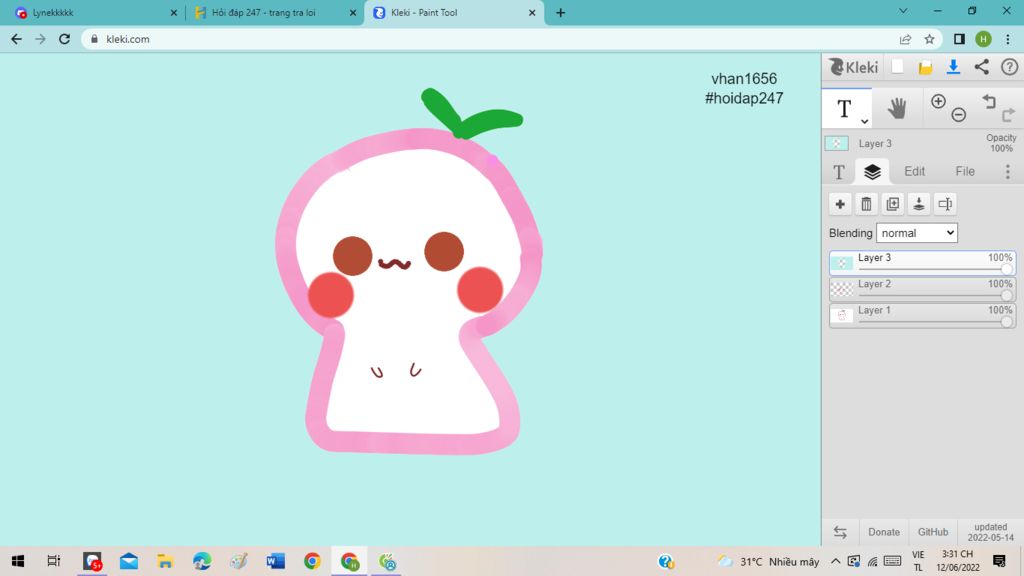The width and height of the screenshot is (1024, 576).
Task: Open the Blending mode dropdown
Action: 917,233
